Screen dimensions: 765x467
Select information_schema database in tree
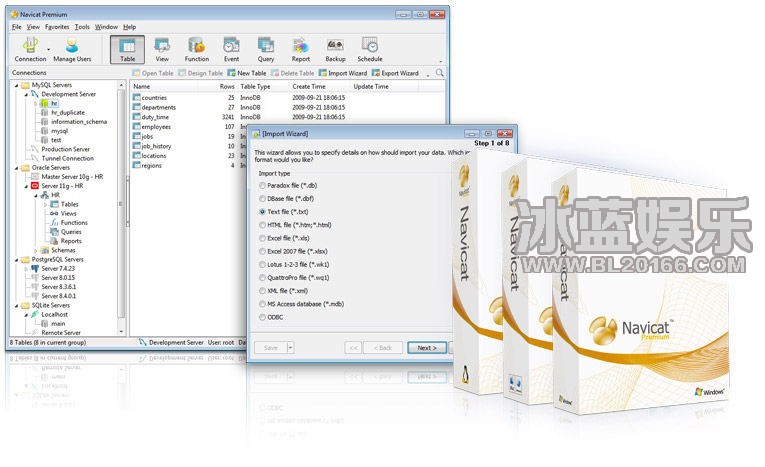click(x=74, y=122)
